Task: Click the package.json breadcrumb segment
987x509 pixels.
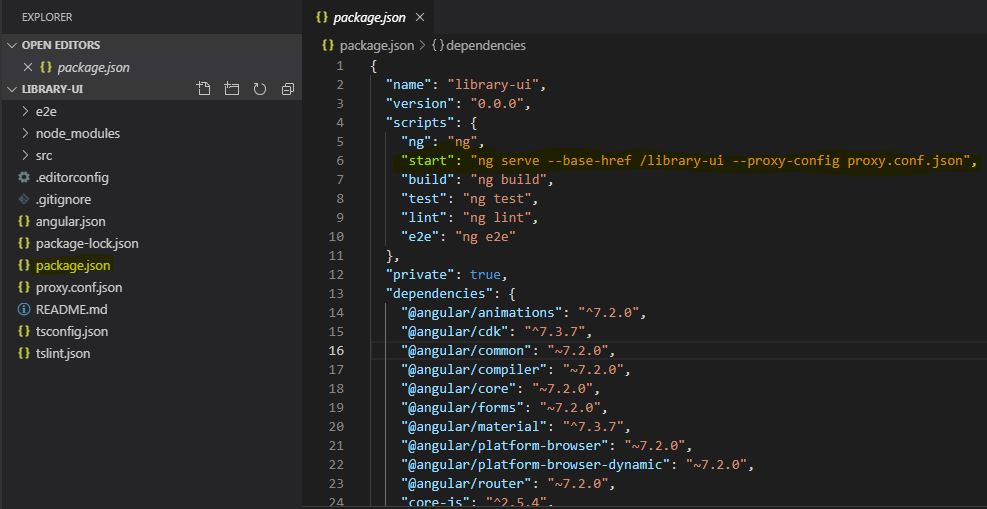Action: pyautogui.click(x=376, y=45)
